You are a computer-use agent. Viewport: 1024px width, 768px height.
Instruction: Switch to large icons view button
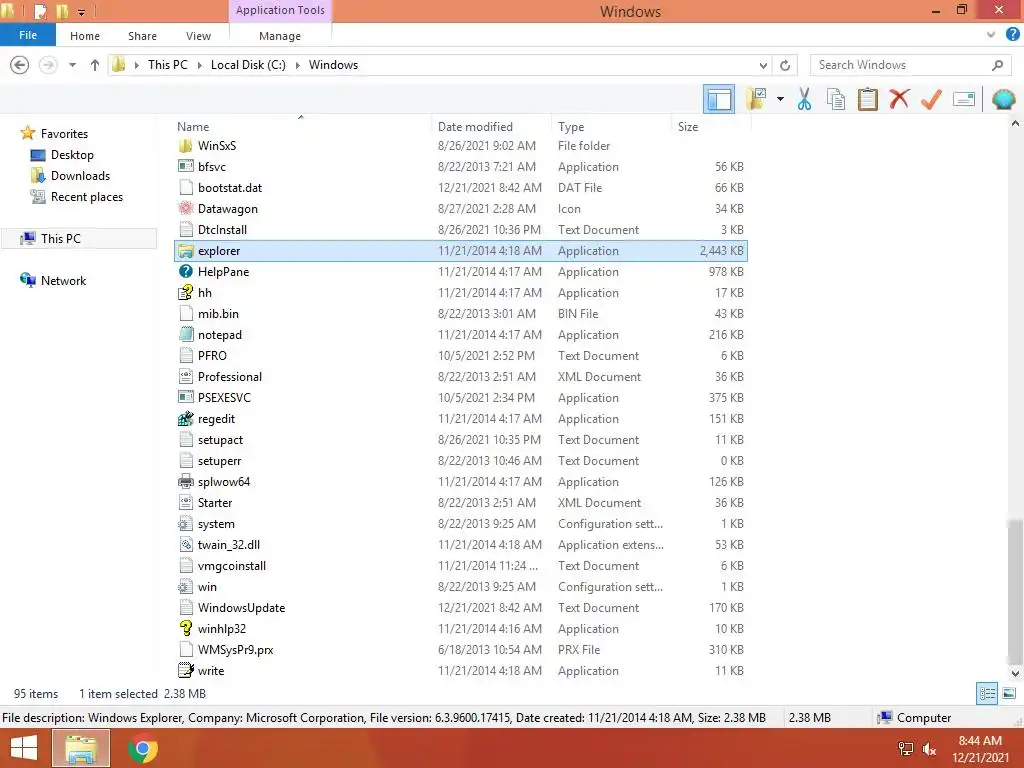tap(1009, 694)
